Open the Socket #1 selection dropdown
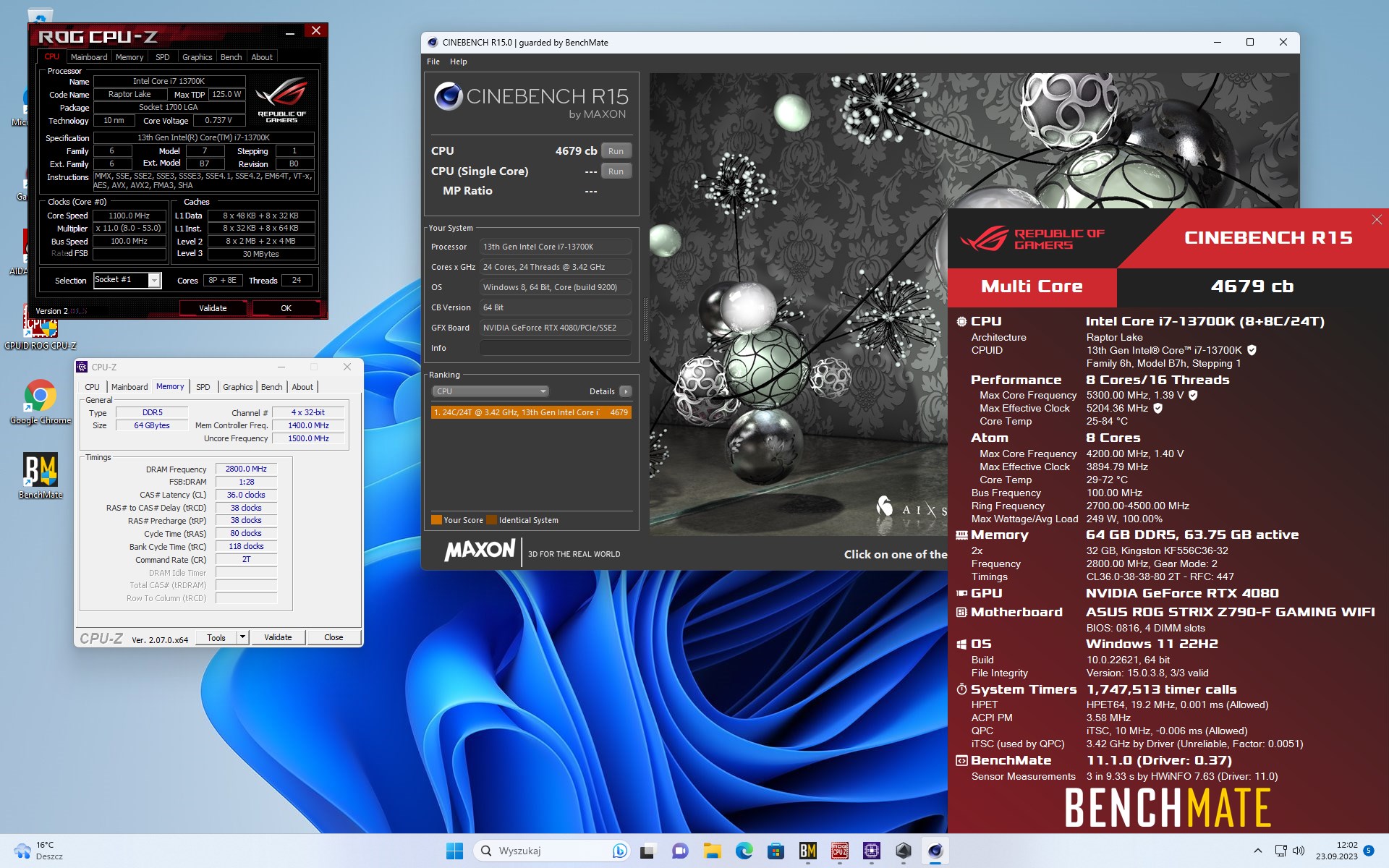This screenshot has height=868, width=1389. click(x=127, y=280)
